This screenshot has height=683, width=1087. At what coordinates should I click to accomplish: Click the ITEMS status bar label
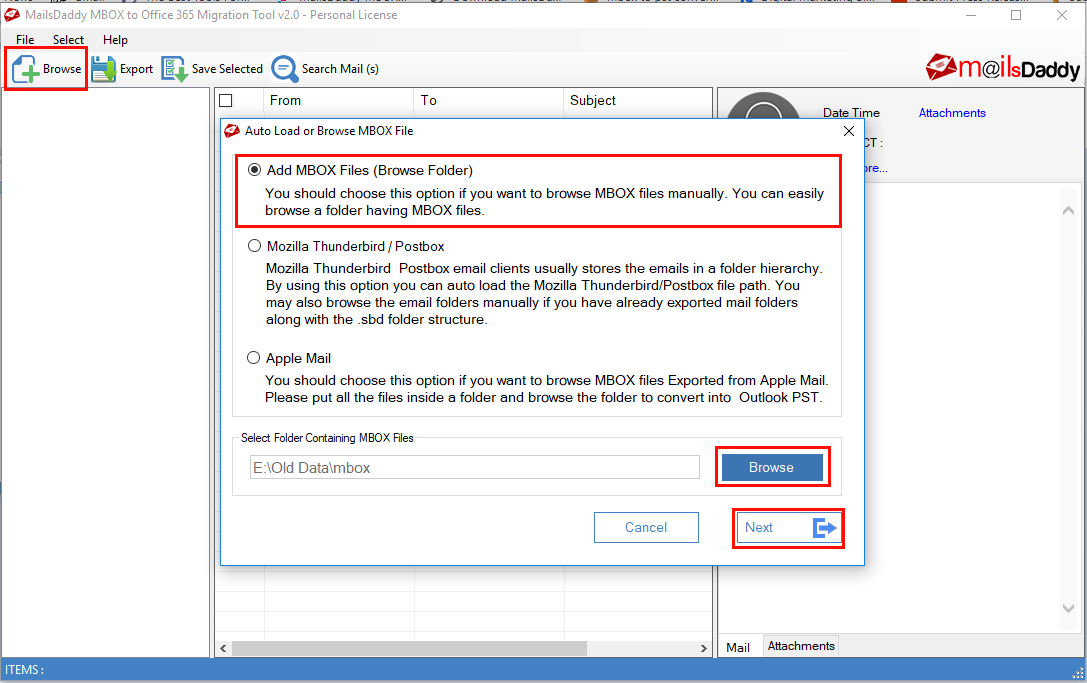(x=24, y=670)
